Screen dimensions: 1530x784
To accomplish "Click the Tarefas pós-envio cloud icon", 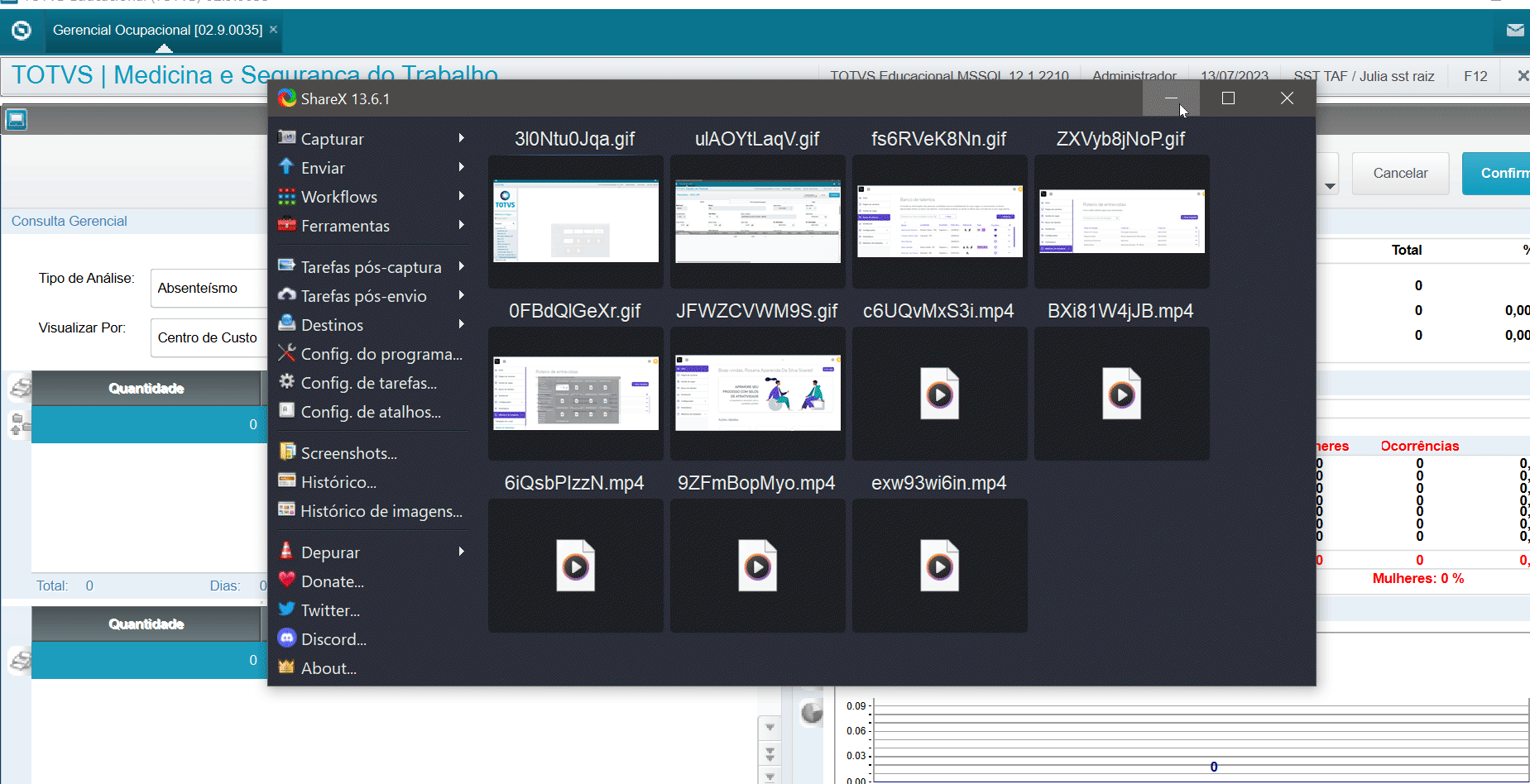I will click(x=287, y=294).
